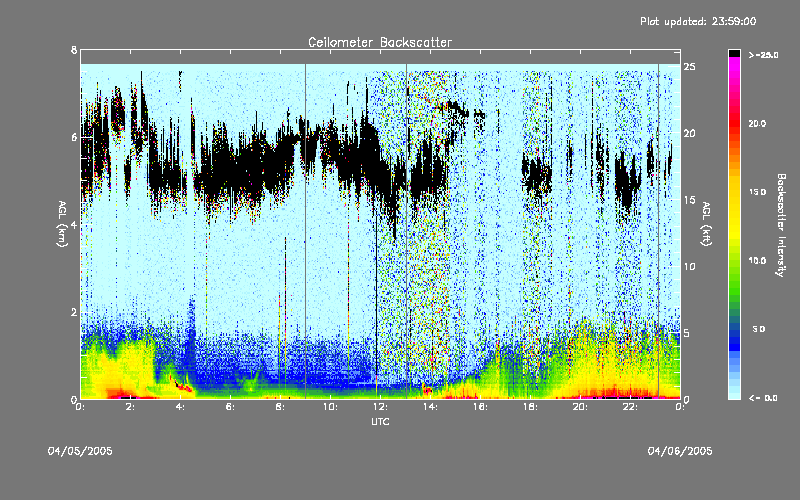Click the '6' km tick on left axis
Viewport: 800px width, 500px height.
pos(74,138)
